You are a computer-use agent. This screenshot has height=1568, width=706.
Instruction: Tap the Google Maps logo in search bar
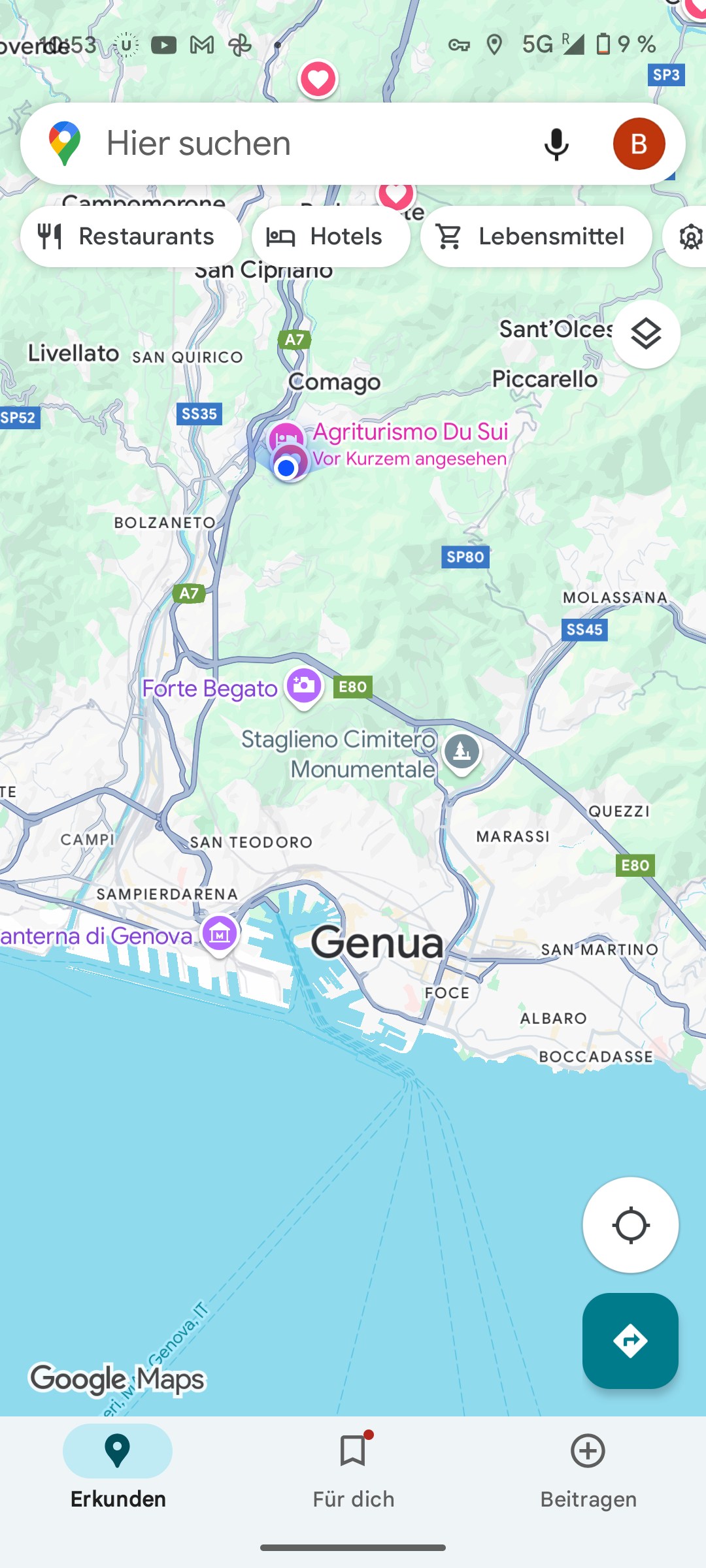point(65,144)
